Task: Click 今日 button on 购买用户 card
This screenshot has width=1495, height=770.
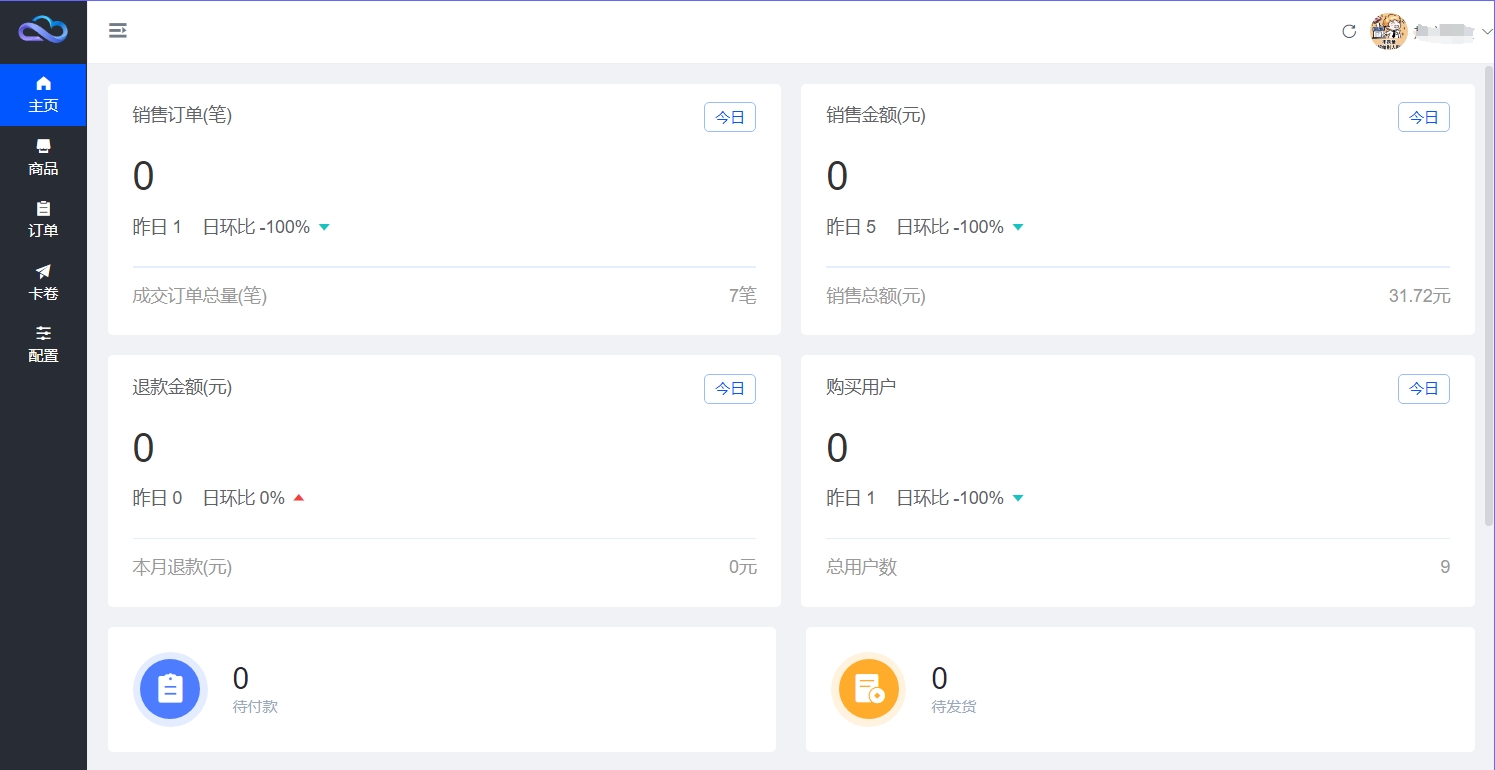Action: [1423, 388]
